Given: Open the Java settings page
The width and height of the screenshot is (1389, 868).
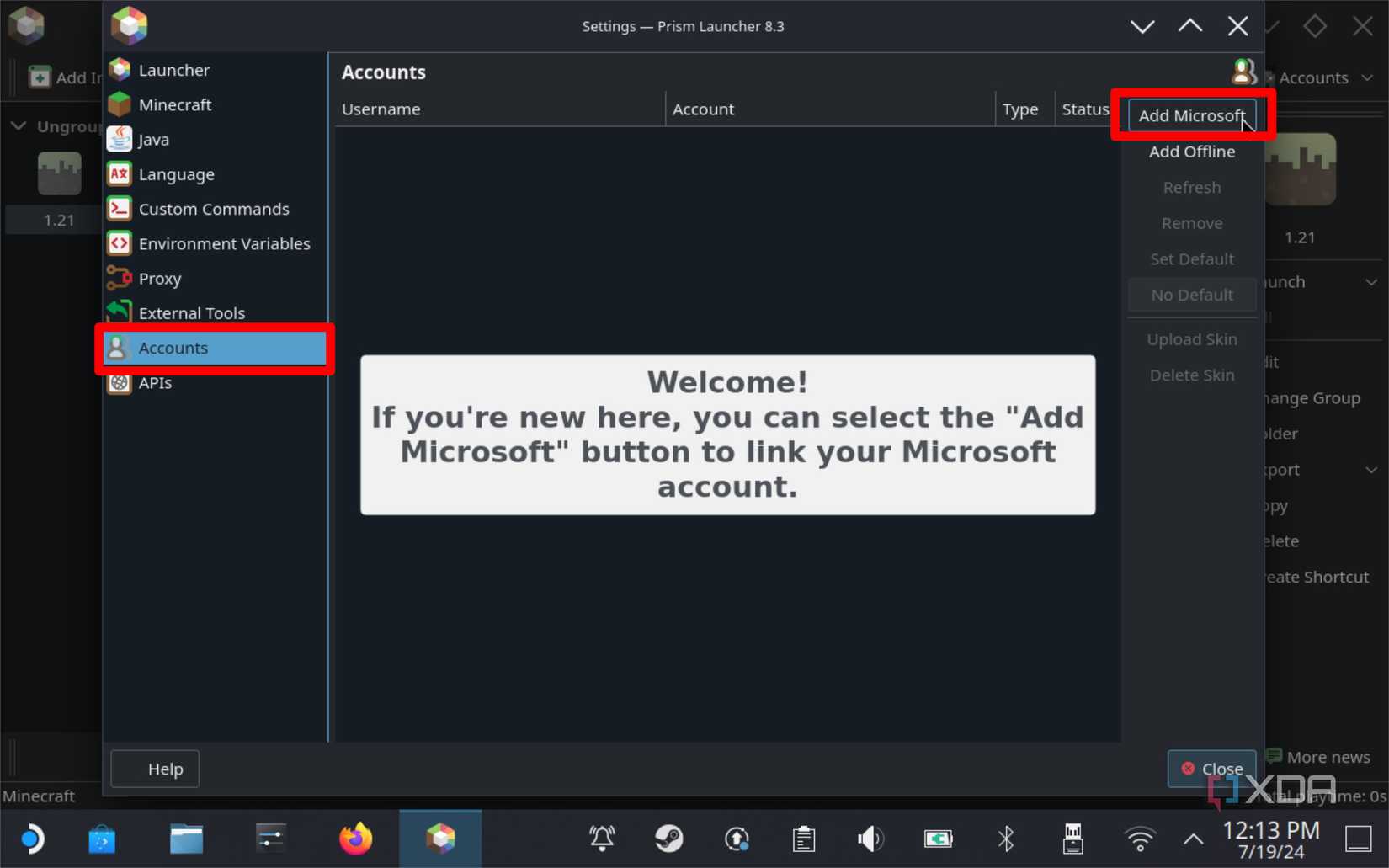Looking at the screenshot, I should click(x=216, y=139).
